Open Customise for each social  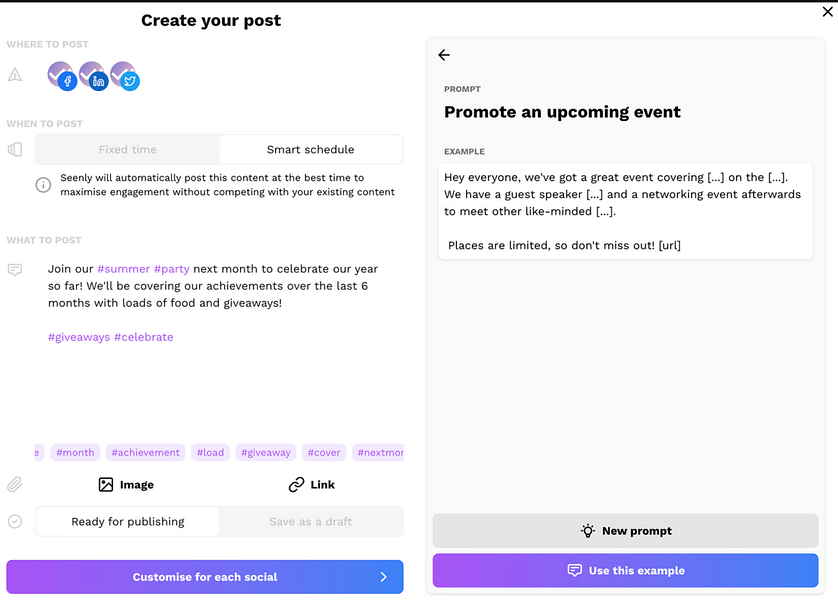point(205,577)
